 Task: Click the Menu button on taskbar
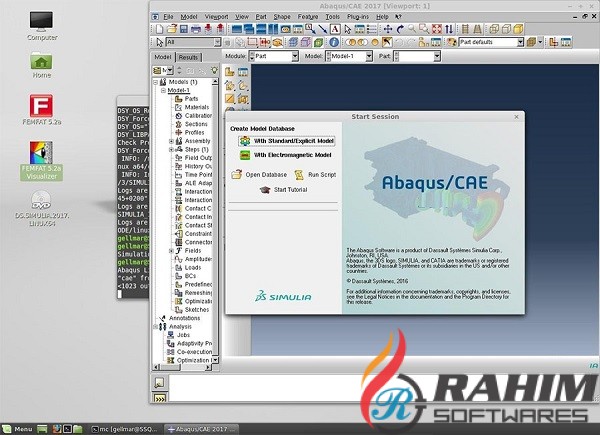click(18, 429)
